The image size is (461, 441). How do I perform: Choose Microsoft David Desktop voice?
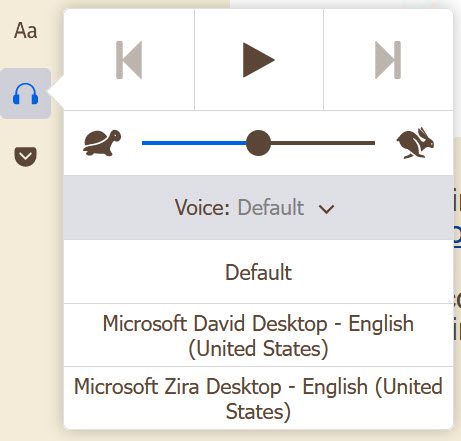[x=258, y=336]
